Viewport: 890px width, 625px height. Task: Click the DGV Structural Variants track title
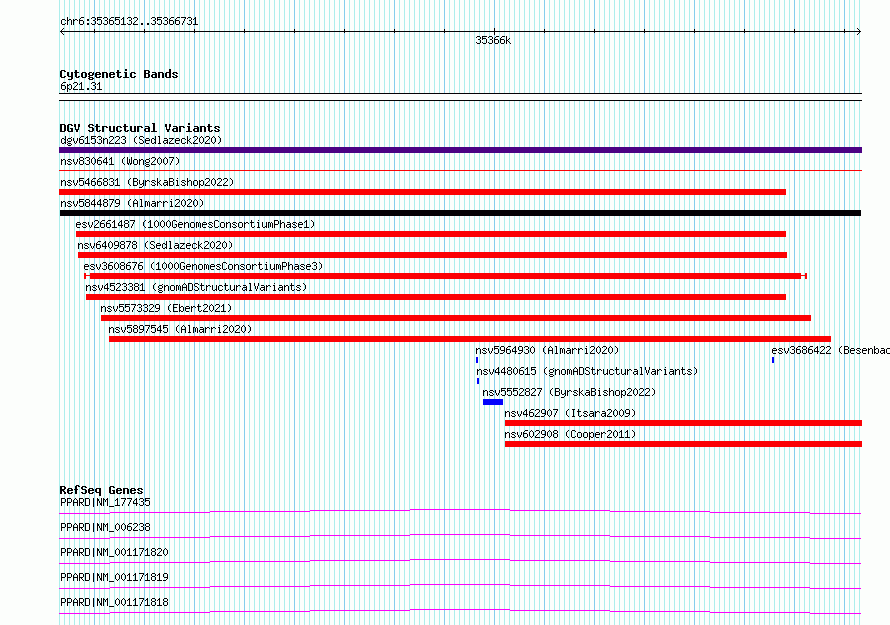tap(140, 128)
